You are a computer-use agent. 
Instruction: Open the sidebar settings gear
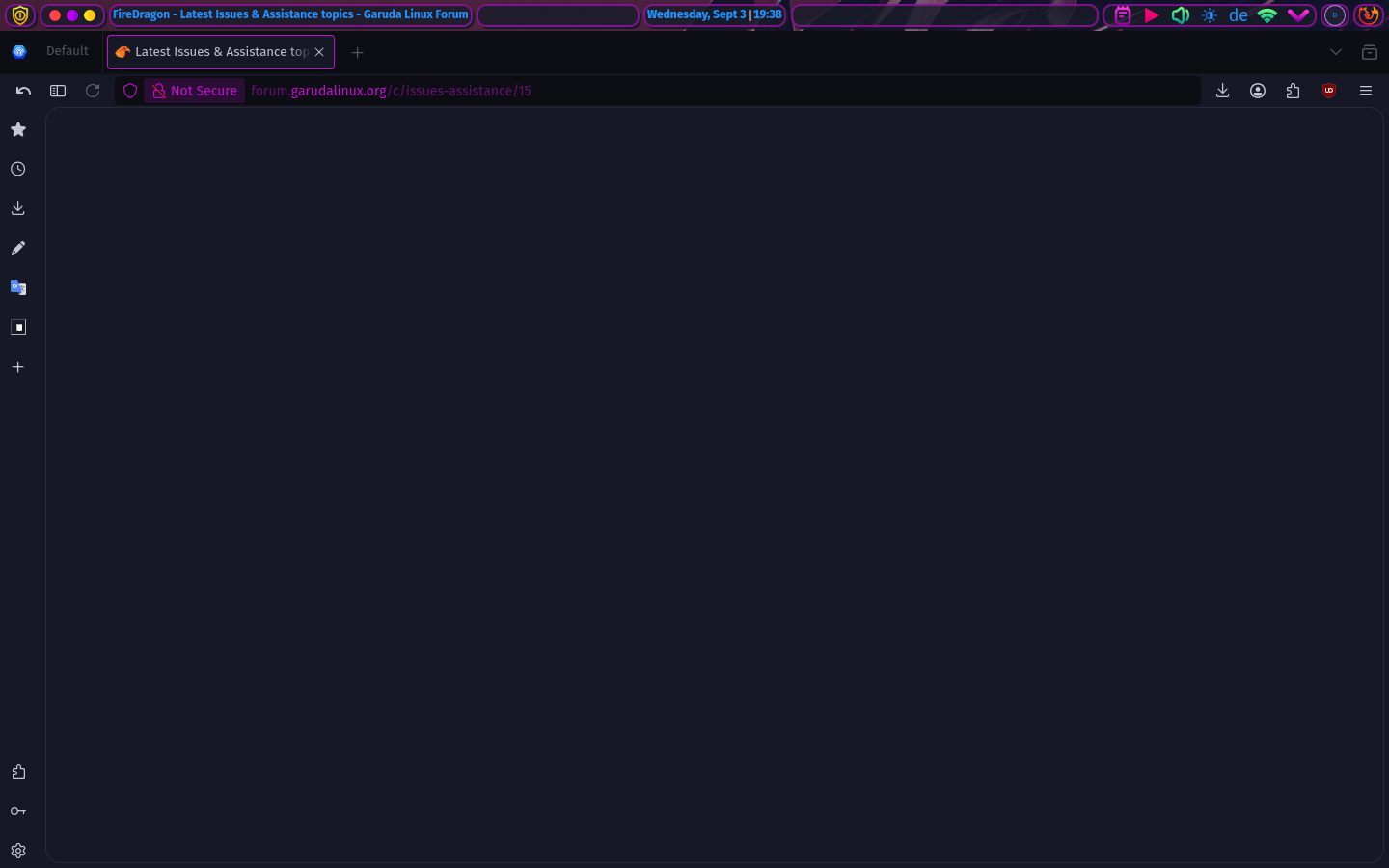[x=18, y=851]
